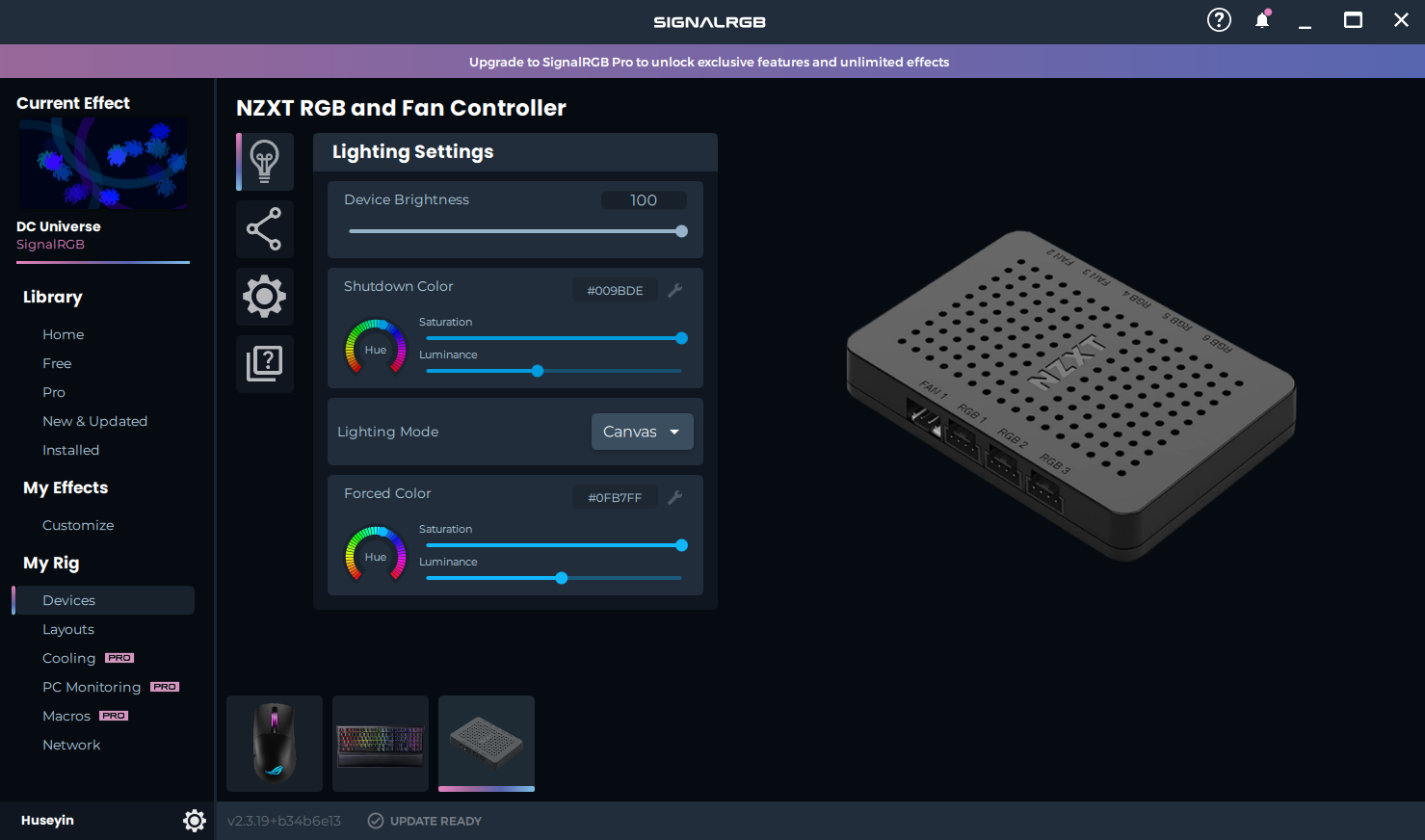Open the Cooling Pro page
Screen dimensions: 1425x840
coord(88,658)
